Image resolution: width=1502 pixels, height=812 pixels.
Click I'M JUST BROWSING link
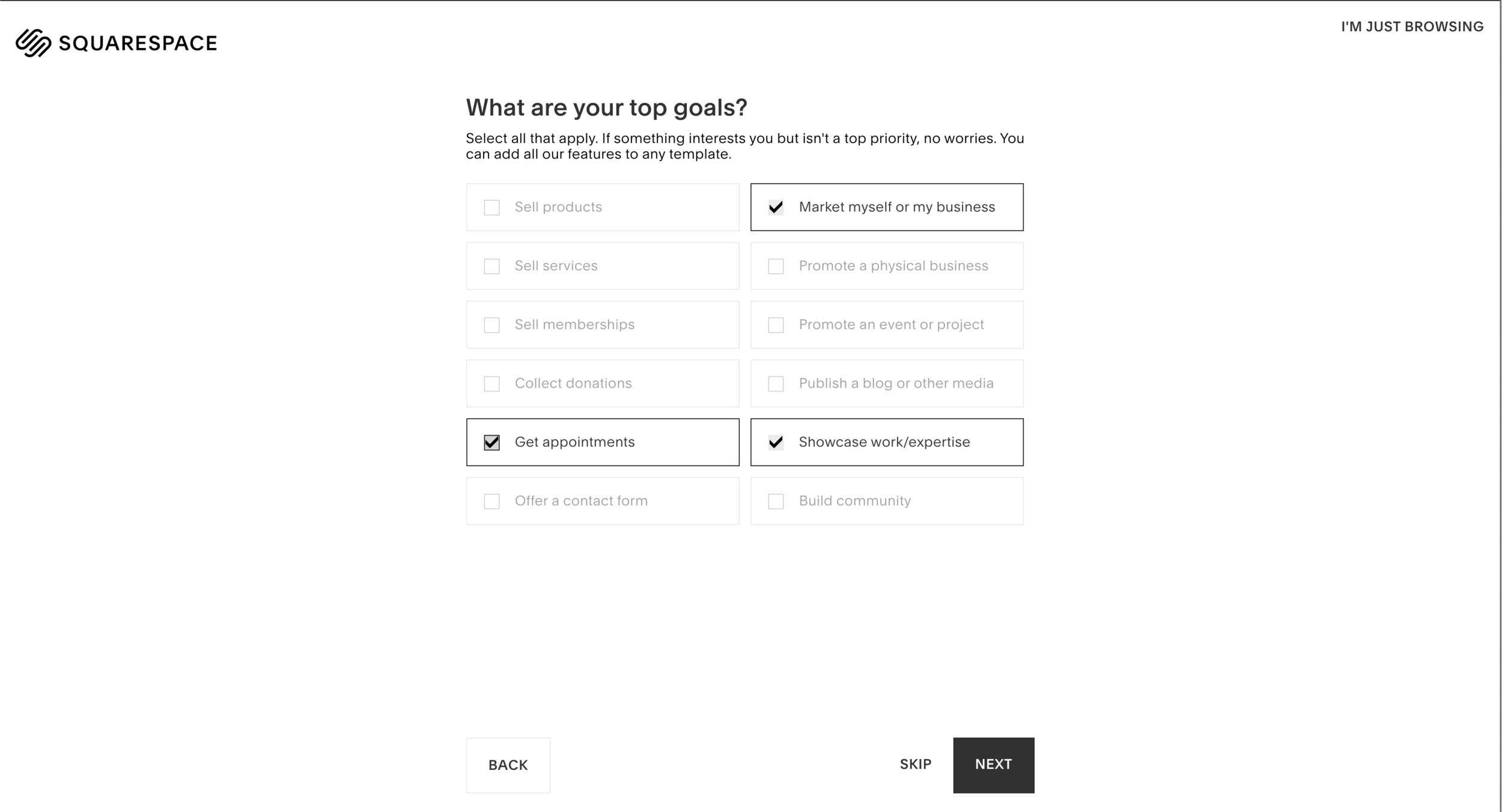[x=1412, y=26]
